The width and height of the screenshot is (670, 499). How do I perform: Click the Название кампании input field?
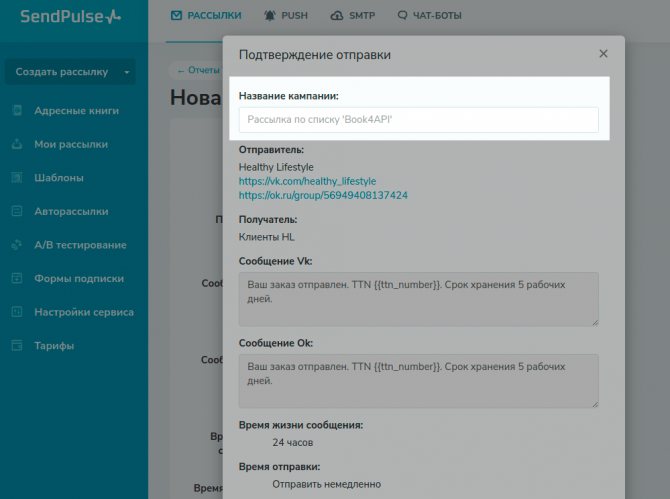(418, 120)
